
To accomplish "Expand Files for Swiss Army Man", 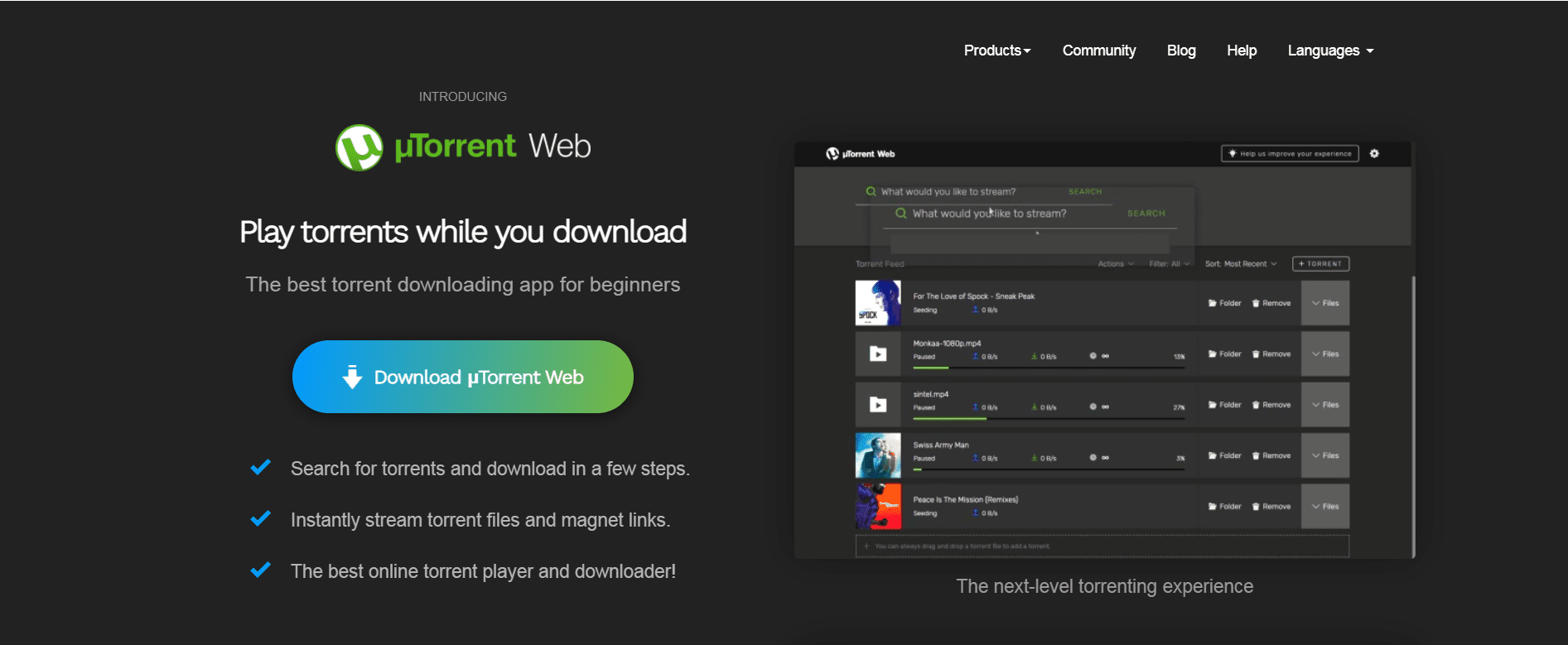I will [x=1325, y=455].
